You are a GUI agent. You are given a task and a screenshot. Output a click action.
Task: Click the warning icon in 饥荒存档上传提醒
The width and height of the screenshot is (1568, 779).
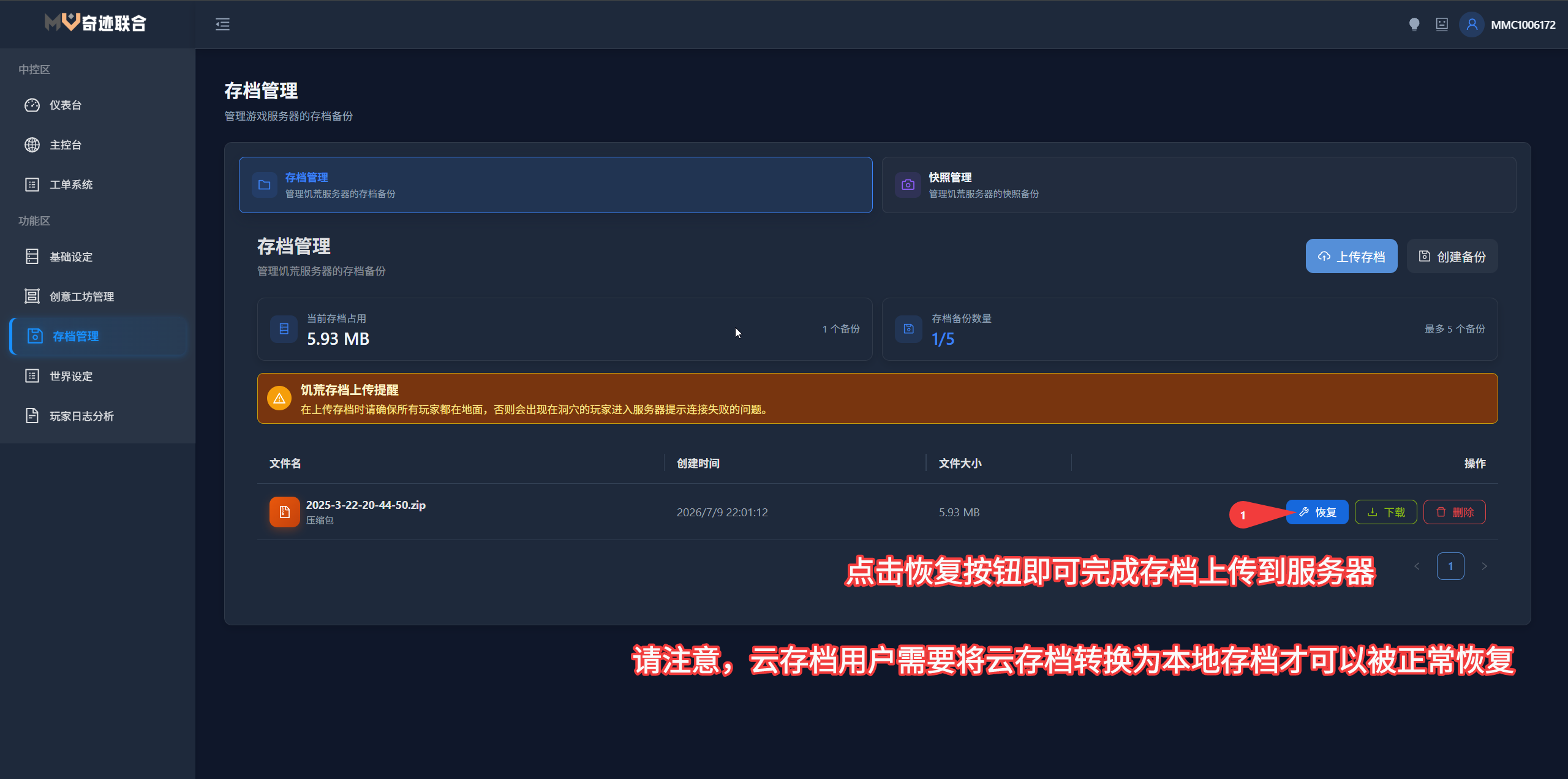279,399
